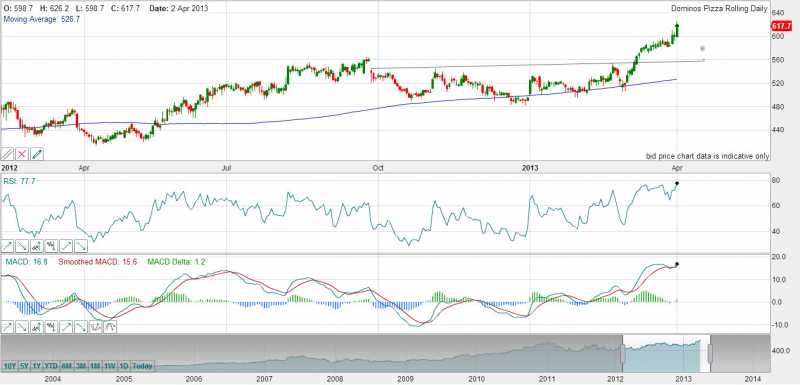Click the second down-arrow tool in MACD panel
This screenshot has height=385, width=800.
coord(81,327)
